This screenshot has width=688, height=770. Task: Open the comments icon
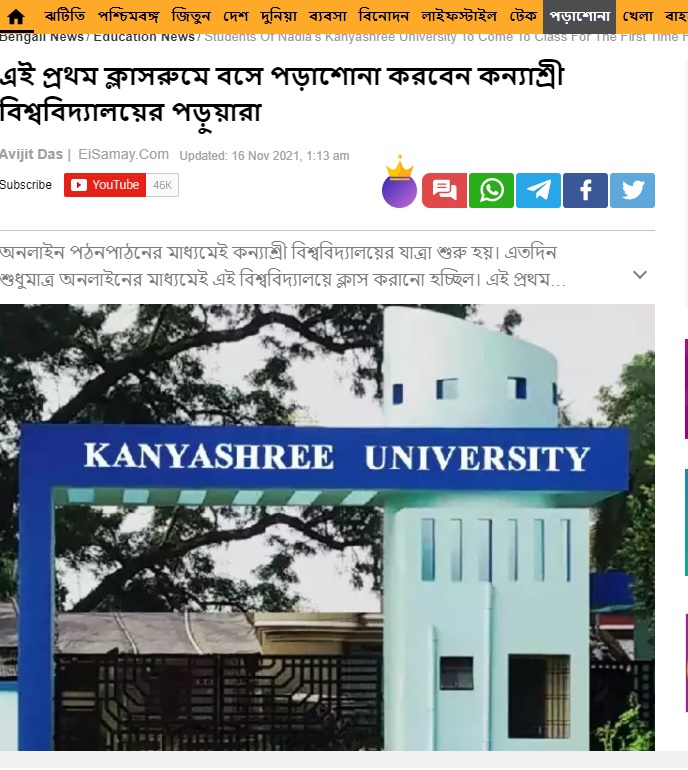[x=444, y=191]
